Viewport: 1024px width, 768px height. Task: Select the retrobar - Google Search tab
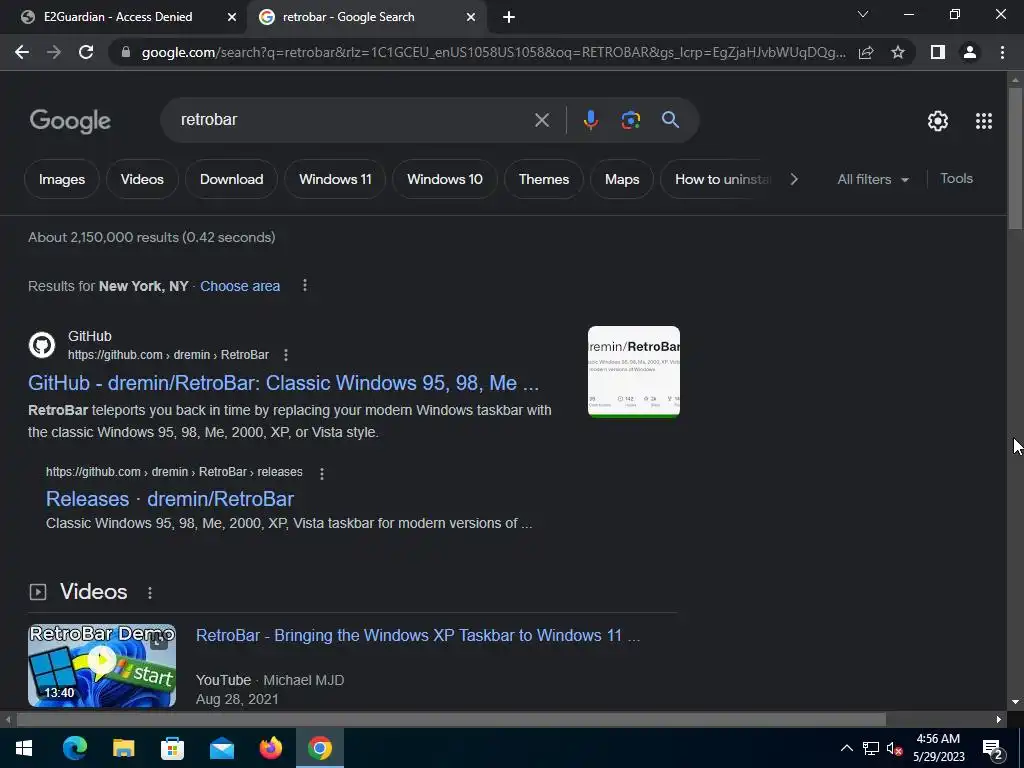(349, 17)
